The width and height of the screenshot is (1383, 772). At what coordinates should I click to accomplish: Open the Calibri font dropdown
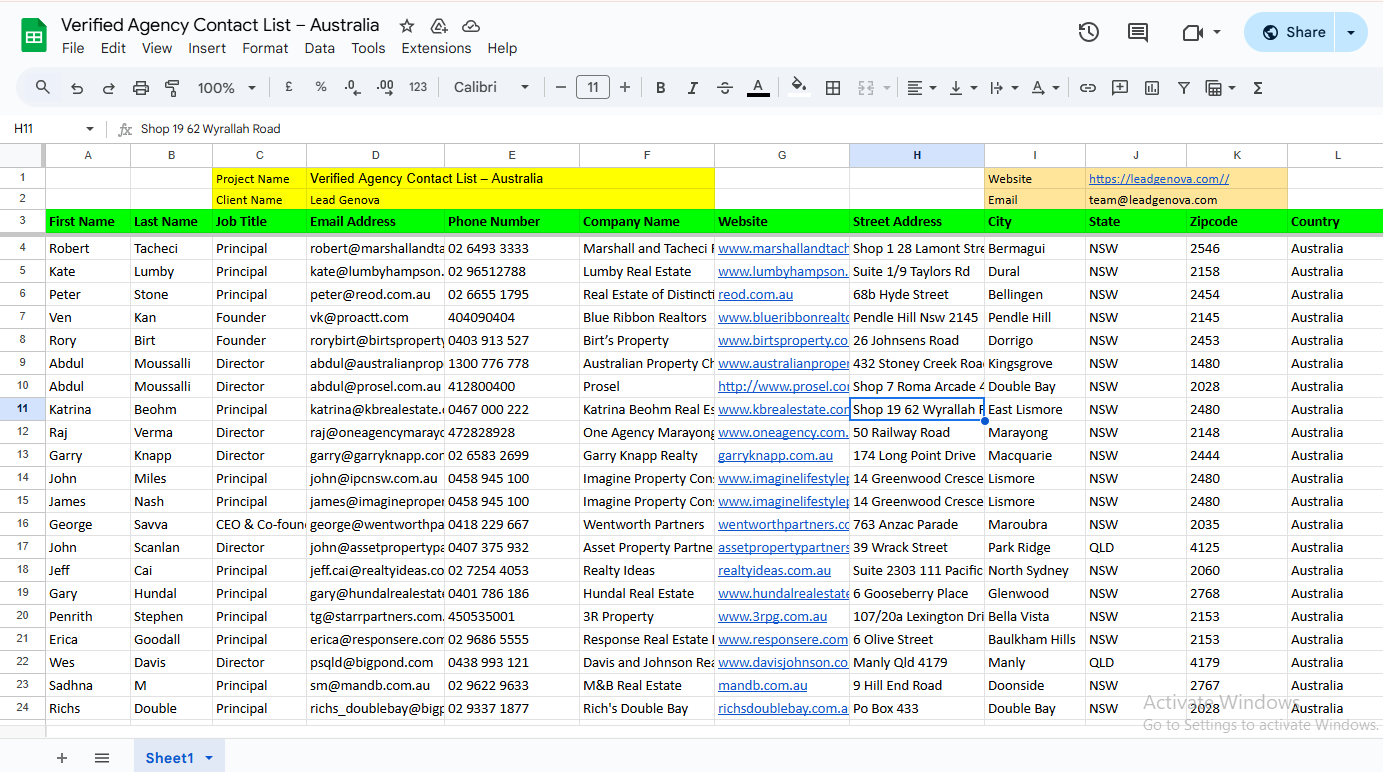491,88
